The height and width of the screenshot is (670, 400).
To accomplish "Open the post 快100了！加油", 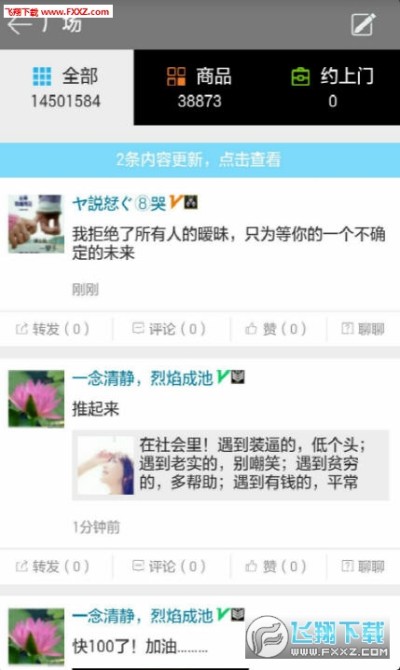I will tap(140, 646).
